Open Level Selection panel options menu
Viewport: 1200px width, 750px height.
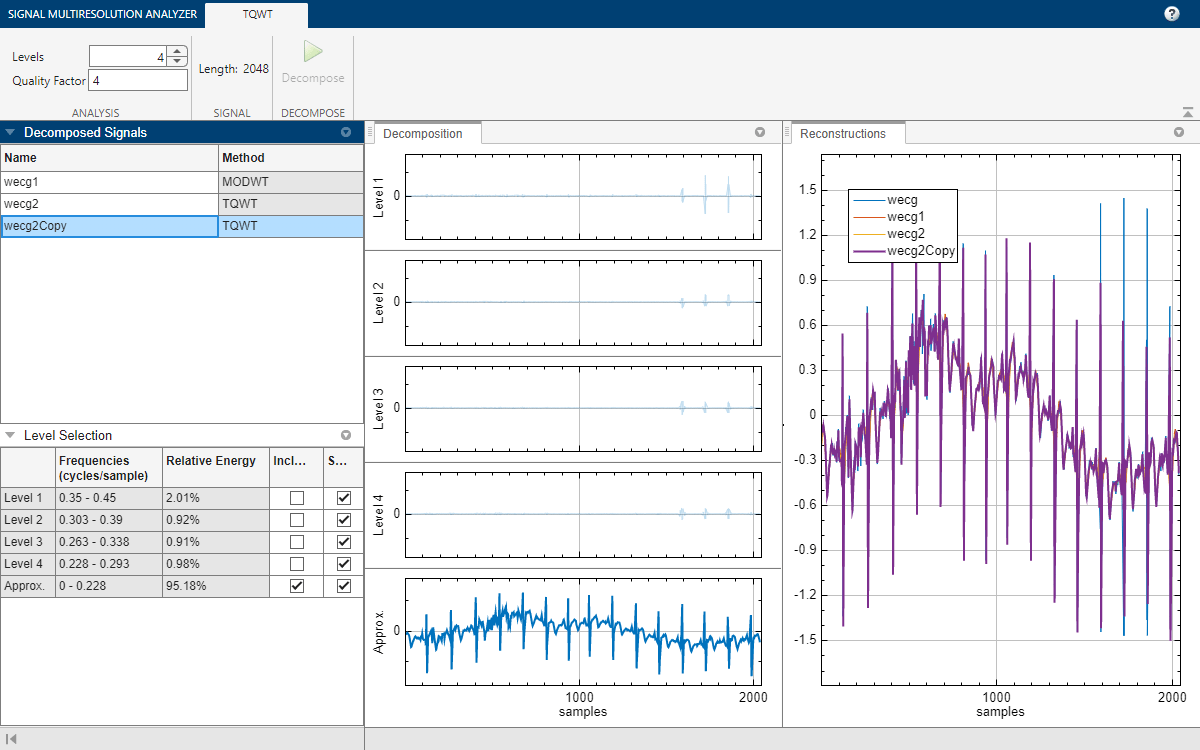click(x=346, y=436)
